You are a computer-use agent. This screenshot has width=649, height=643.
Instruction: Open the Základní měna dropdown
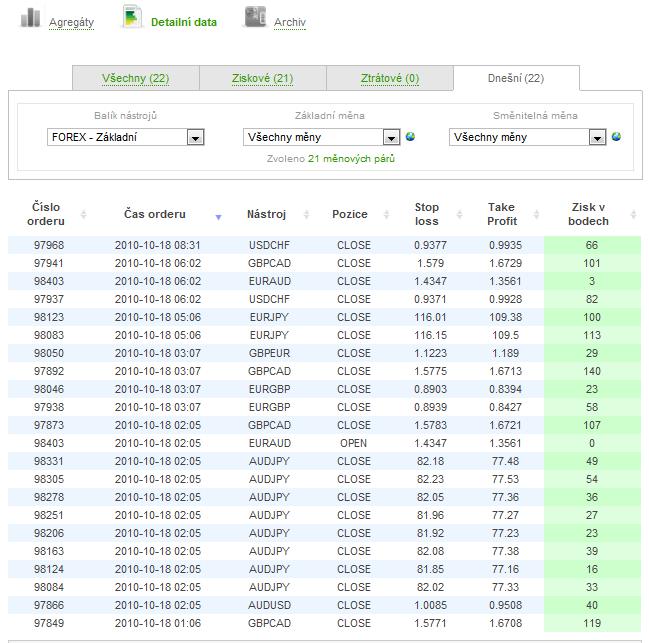point(322,137)
